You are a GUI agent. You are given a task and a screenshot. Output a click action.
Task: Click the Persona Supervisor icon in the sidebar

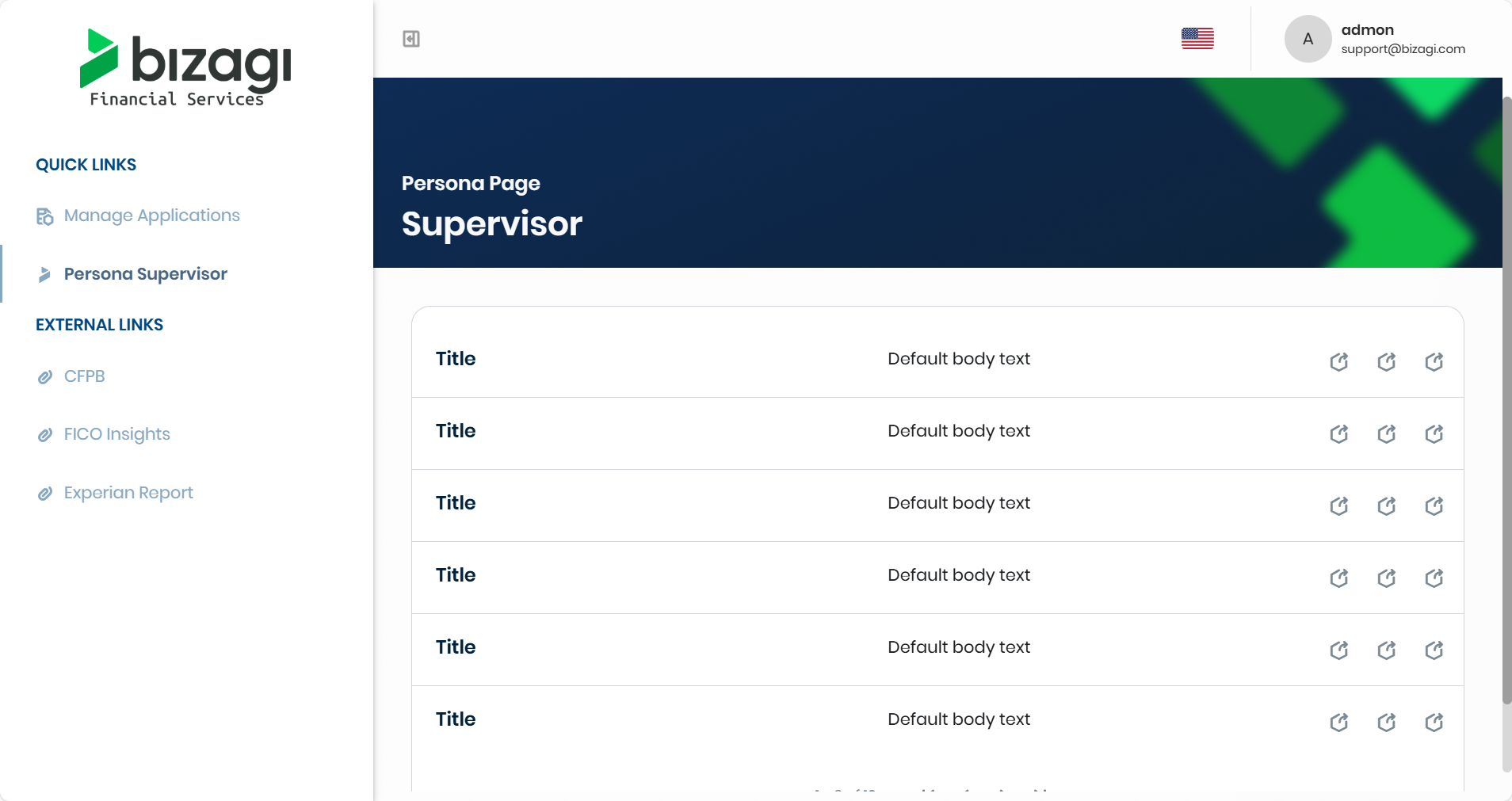(45, 274)
